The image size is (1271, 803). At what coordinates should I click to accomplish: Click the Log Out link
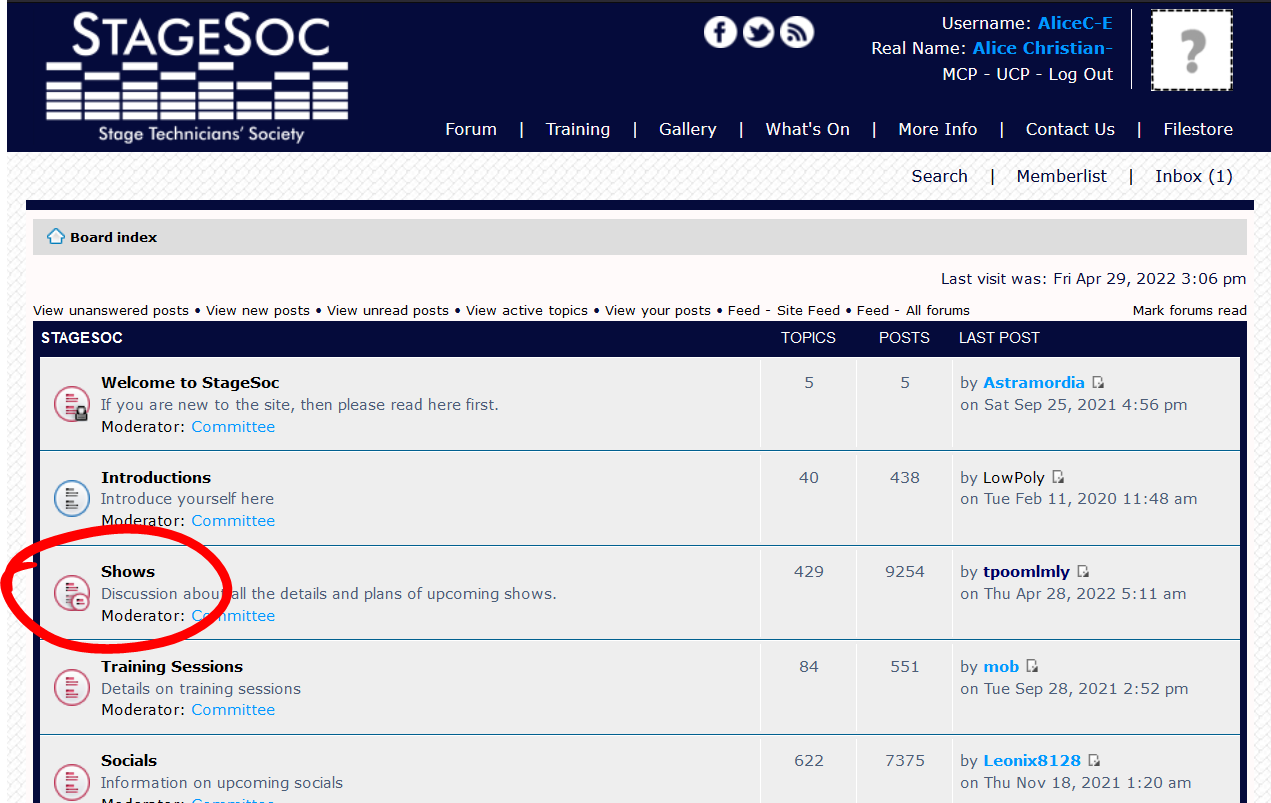click(x=1080, y=74)
